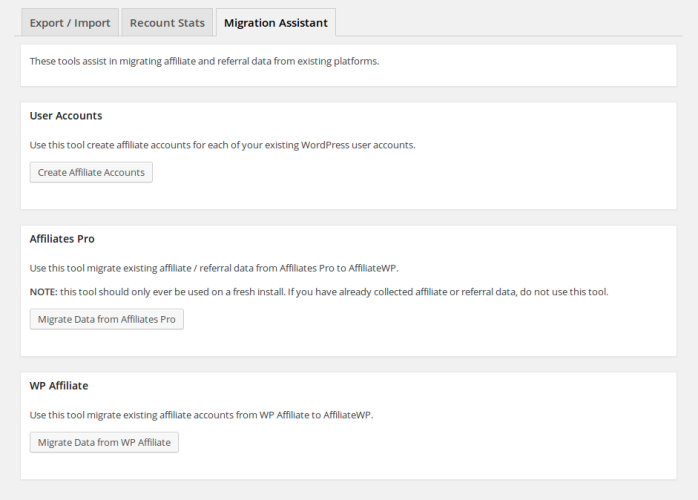This screenshot has width=698, height=500.
Task: Open the Recount Stats tab
Action: pyautogui.click(x=167, y=22)
